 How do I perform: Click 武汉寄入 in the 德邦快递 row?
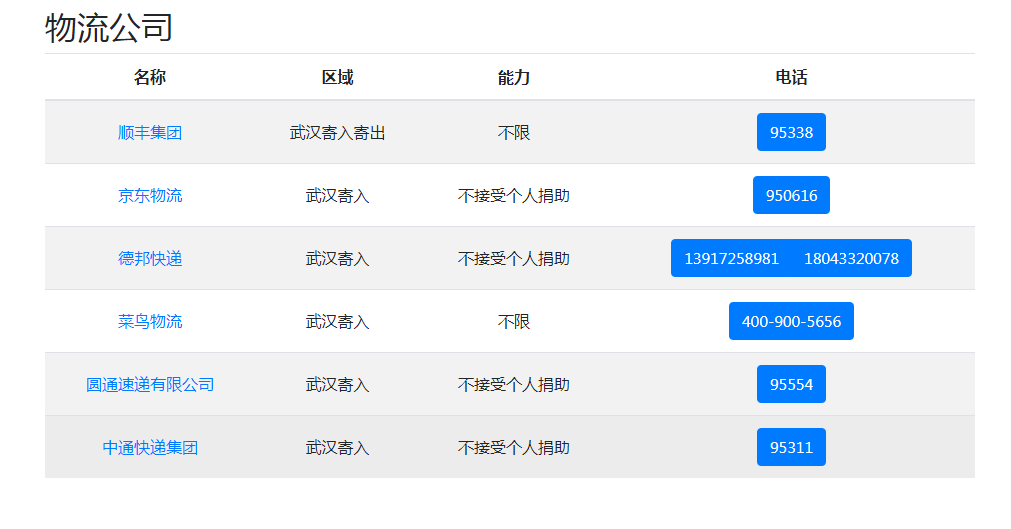click(x=337, y=259)
